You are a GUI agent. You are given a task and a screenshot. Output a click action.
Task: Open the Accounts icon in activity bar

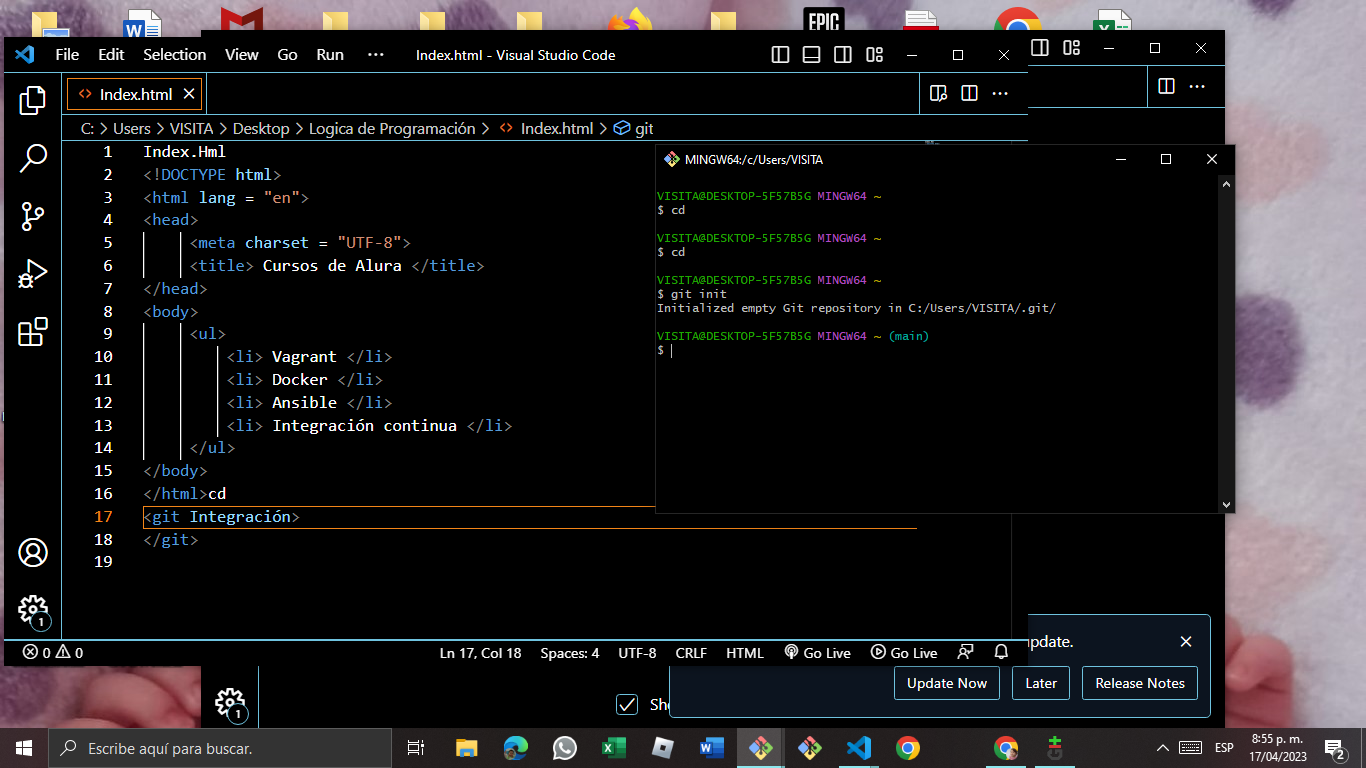[33, 552]
